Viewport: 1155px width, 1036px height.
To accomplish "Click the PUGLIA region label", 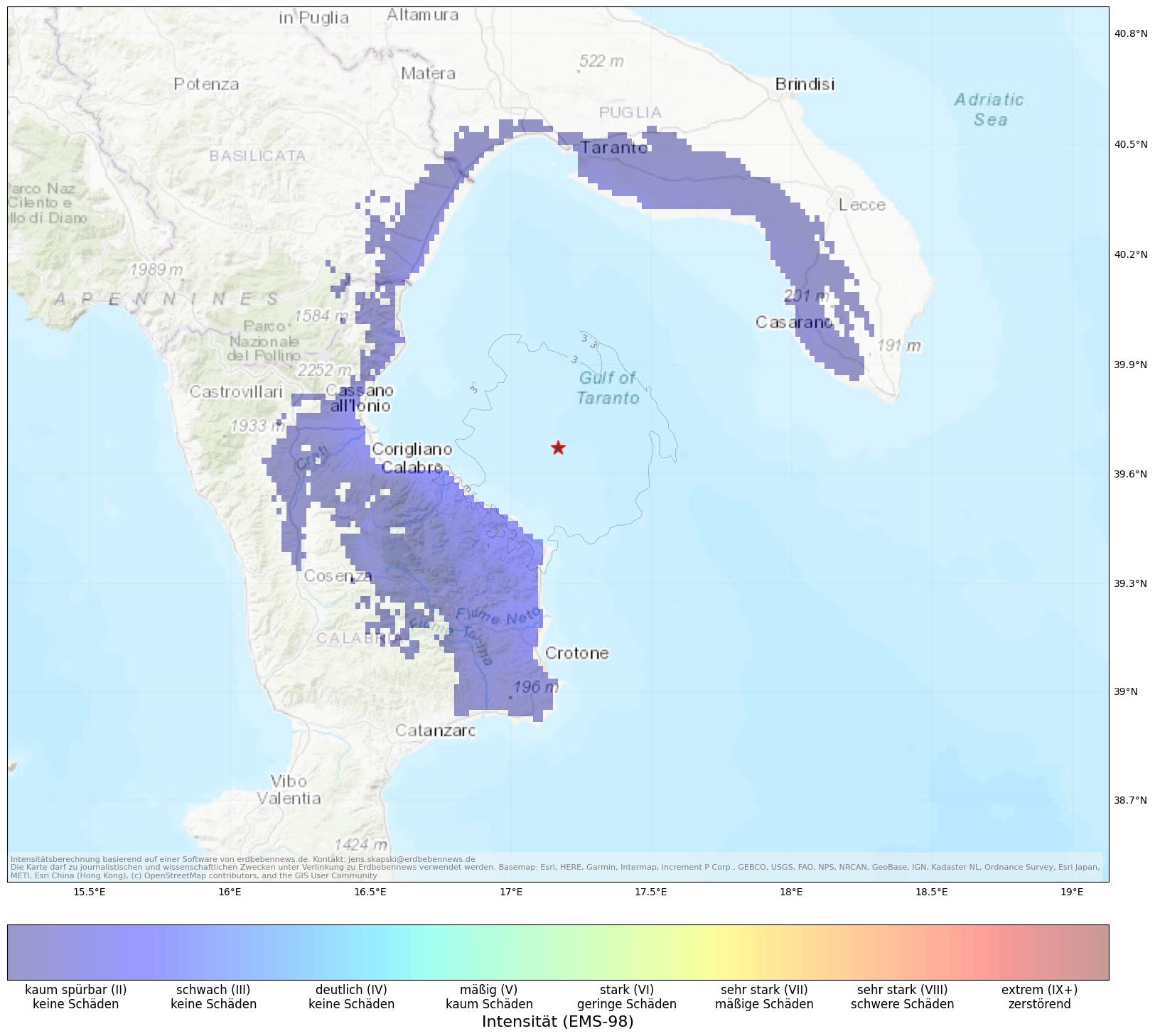I will pos(630,113).
